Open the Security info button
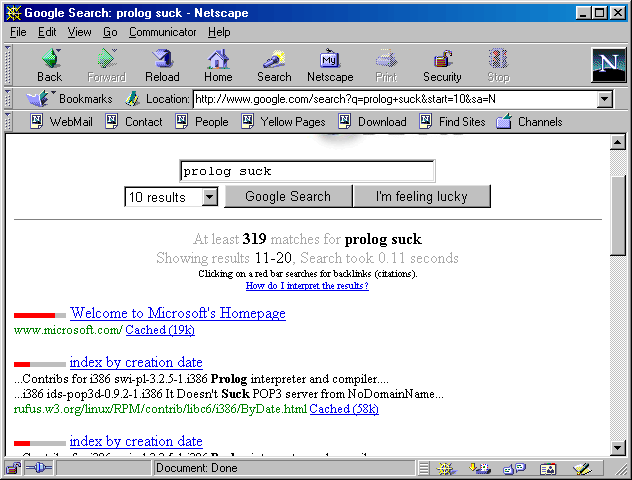The width and height of the screenshot is (632, 480). (x=442, y=65)
